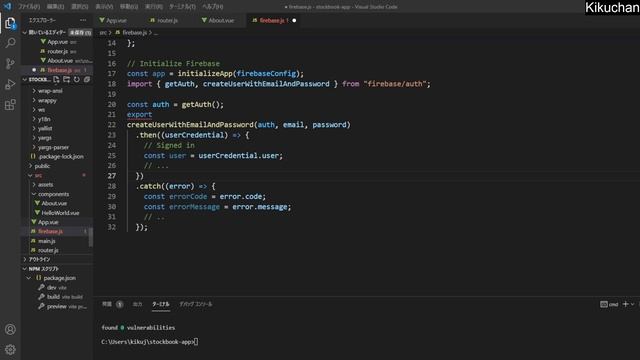The height and width of the screenshot is (360, 640).
Task: Switch to the router.js editor tab
Action: point(167,20)
